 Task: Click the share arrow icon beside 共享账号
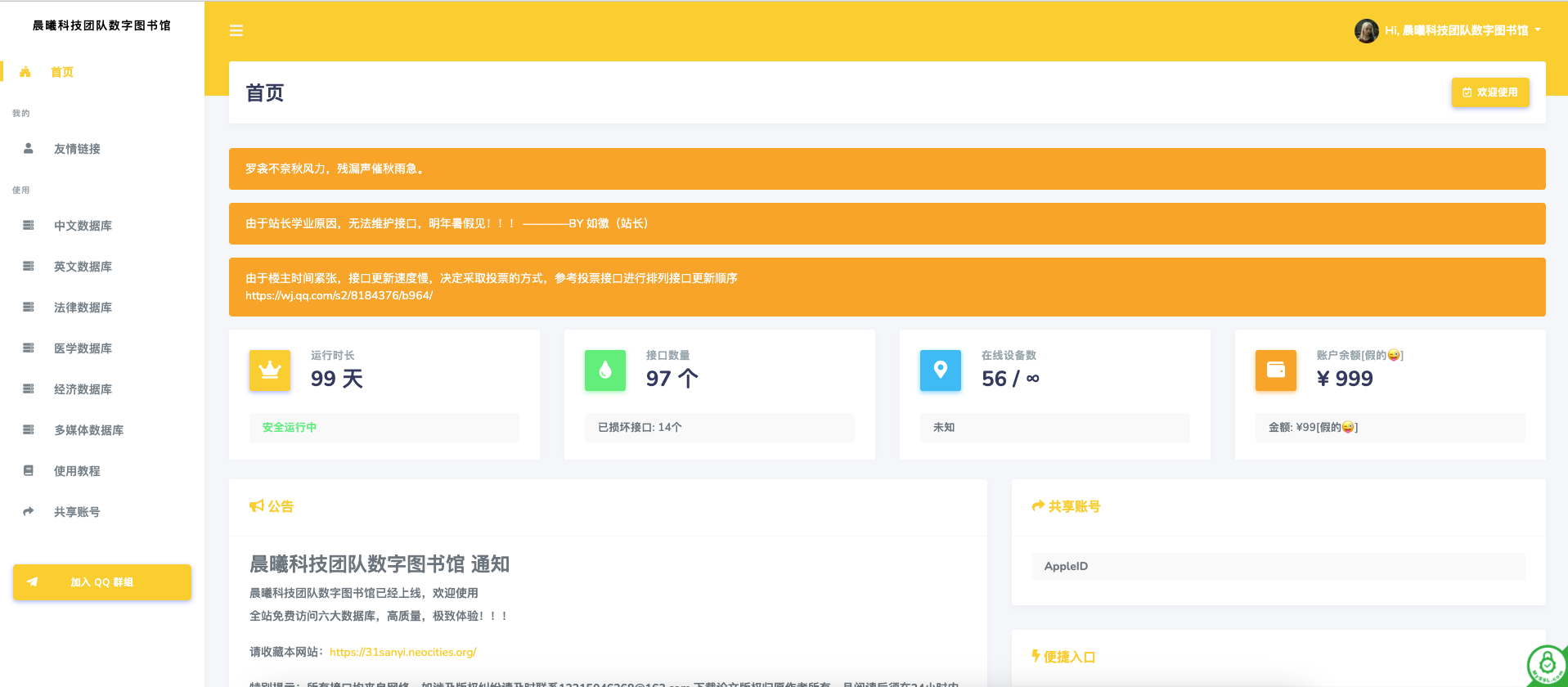pos(29,511)
